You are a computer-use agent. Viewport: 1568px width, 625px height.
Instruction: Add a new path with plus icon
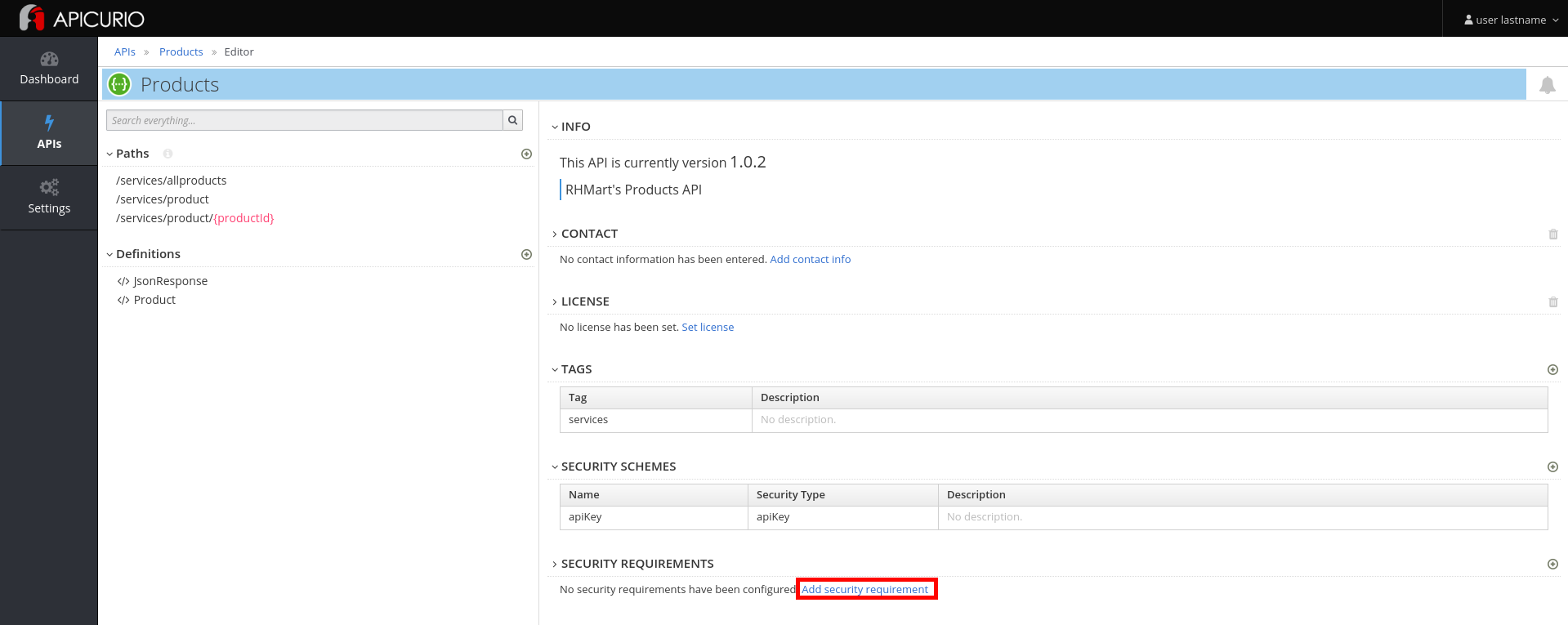click(x=526, y=154)
